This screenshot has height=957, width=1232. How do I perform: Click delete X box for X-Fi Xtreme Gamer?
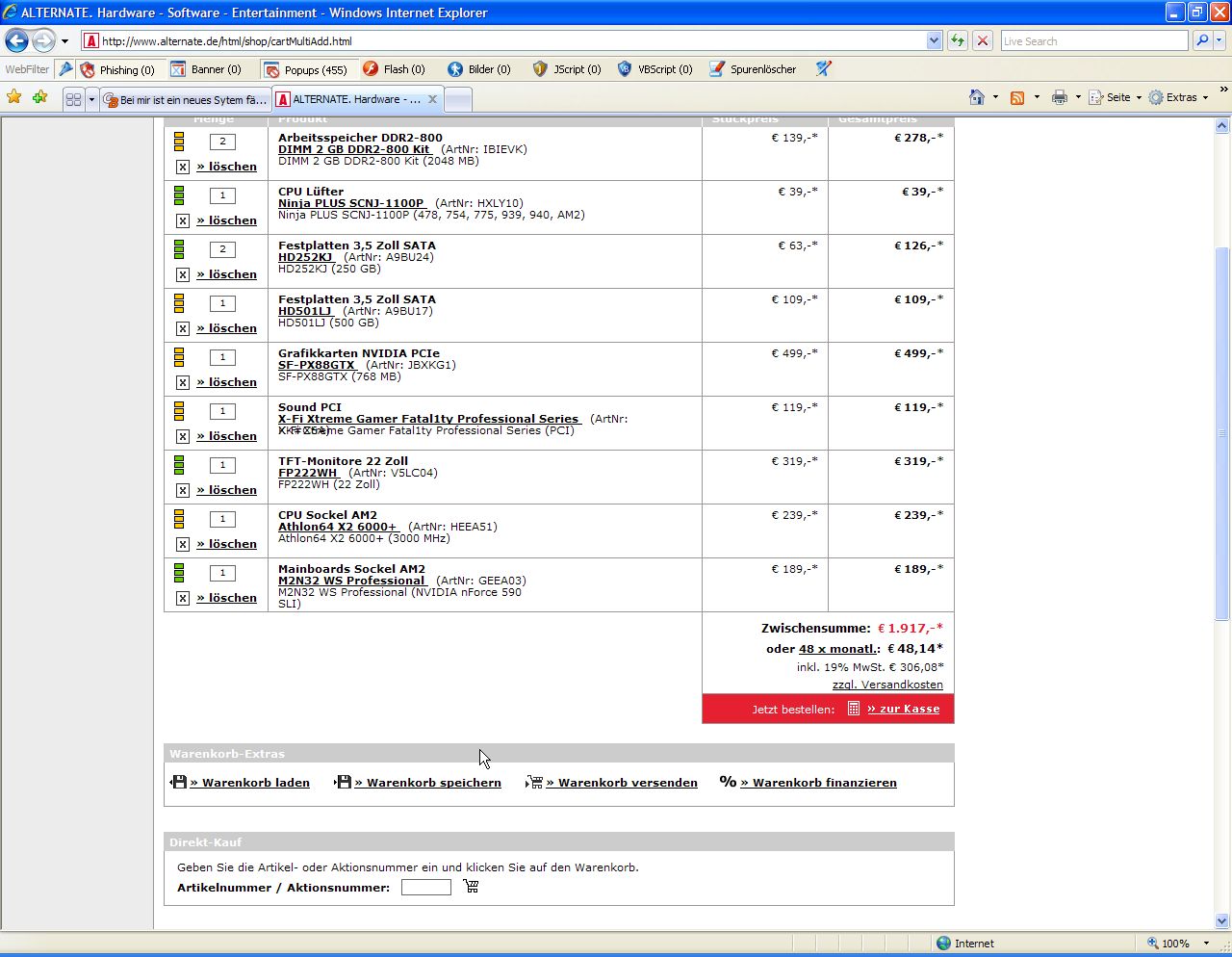[x=183, y=436]
